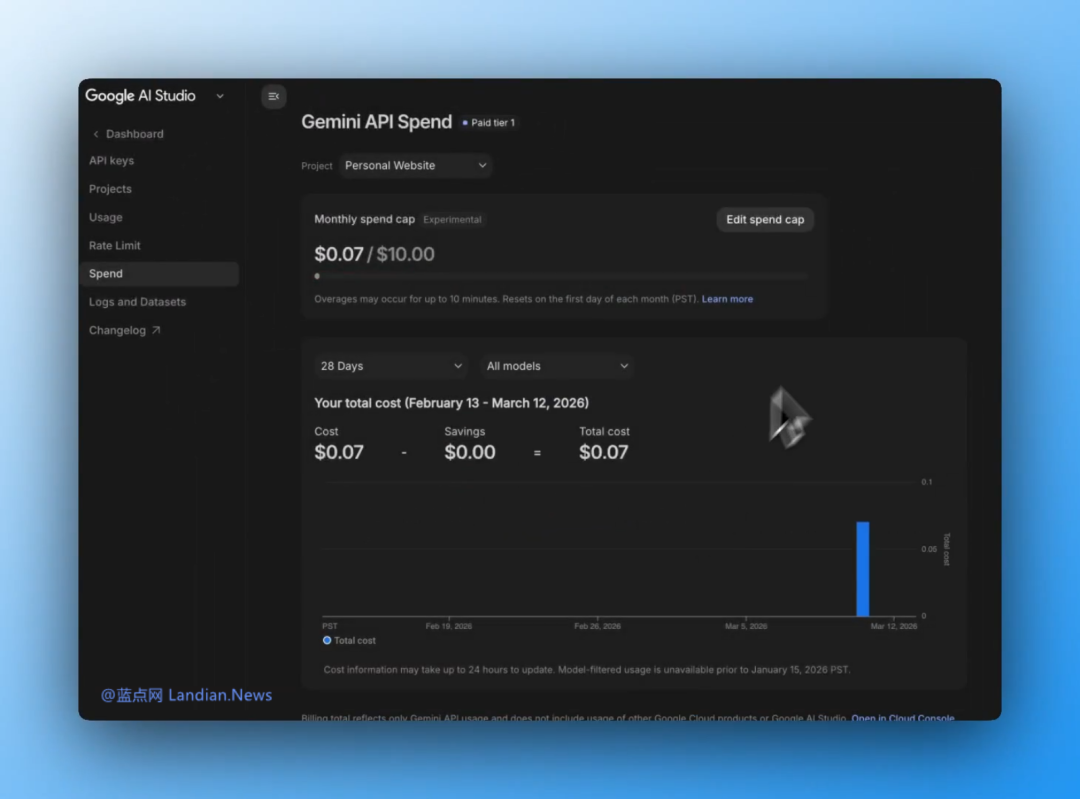Click the Google AI Studio logo
This screenshot has width=1080, height=799.
(x=140, y=96)
